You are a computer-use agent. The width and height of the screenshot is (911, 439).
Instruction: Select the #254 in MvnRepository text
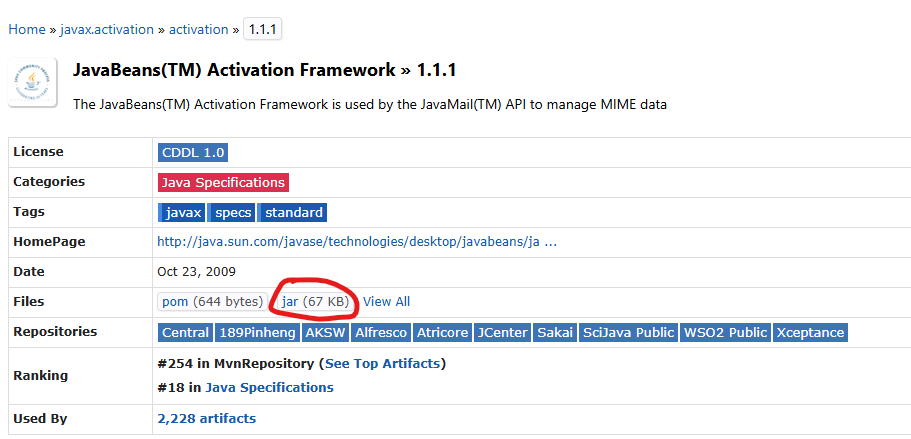tap(235, 364)
